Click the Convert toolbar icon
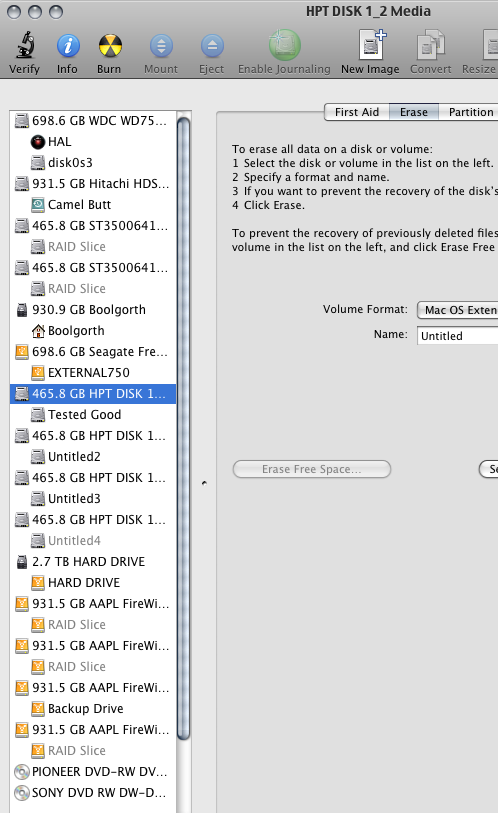The height and width of the screenshot is (813, 498). (431, 45)
